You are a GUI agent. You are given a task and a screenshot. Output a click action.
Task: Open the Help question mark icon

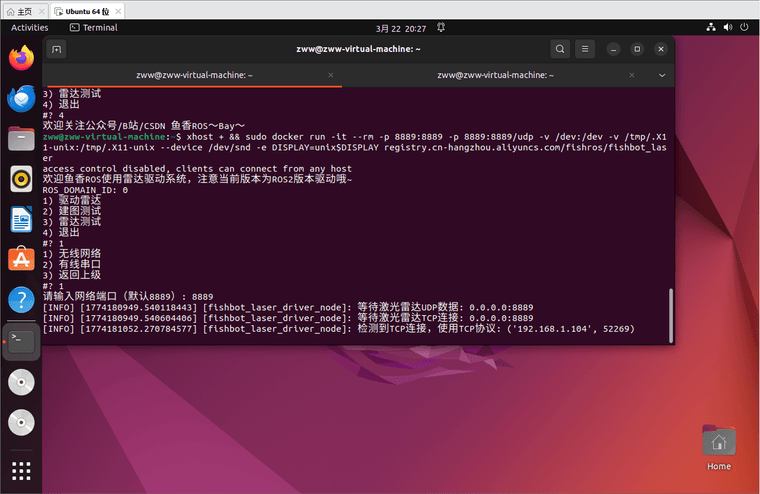21,300
